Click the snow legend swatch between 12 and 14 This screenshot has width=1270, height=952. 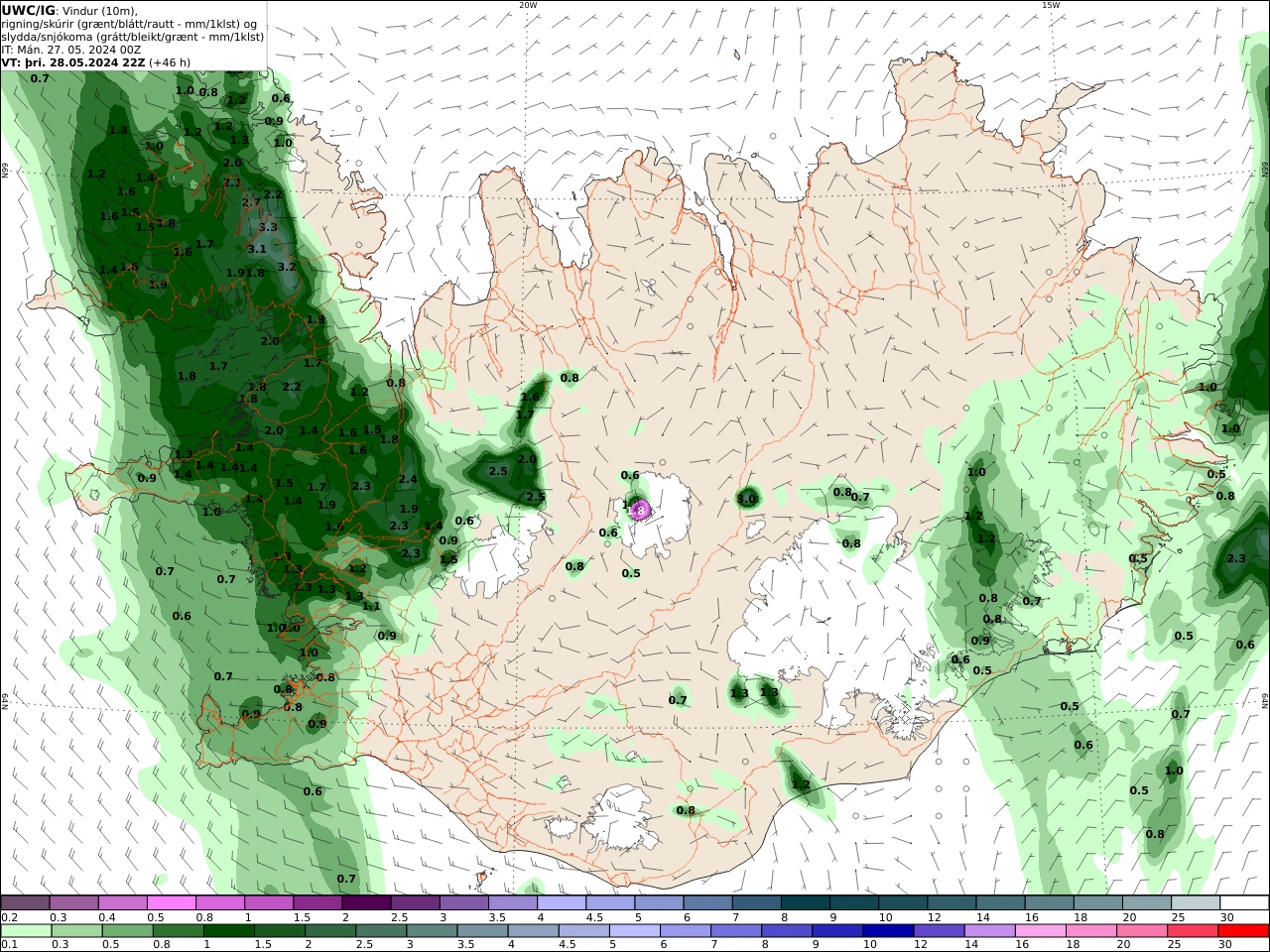tap(952, 902)
